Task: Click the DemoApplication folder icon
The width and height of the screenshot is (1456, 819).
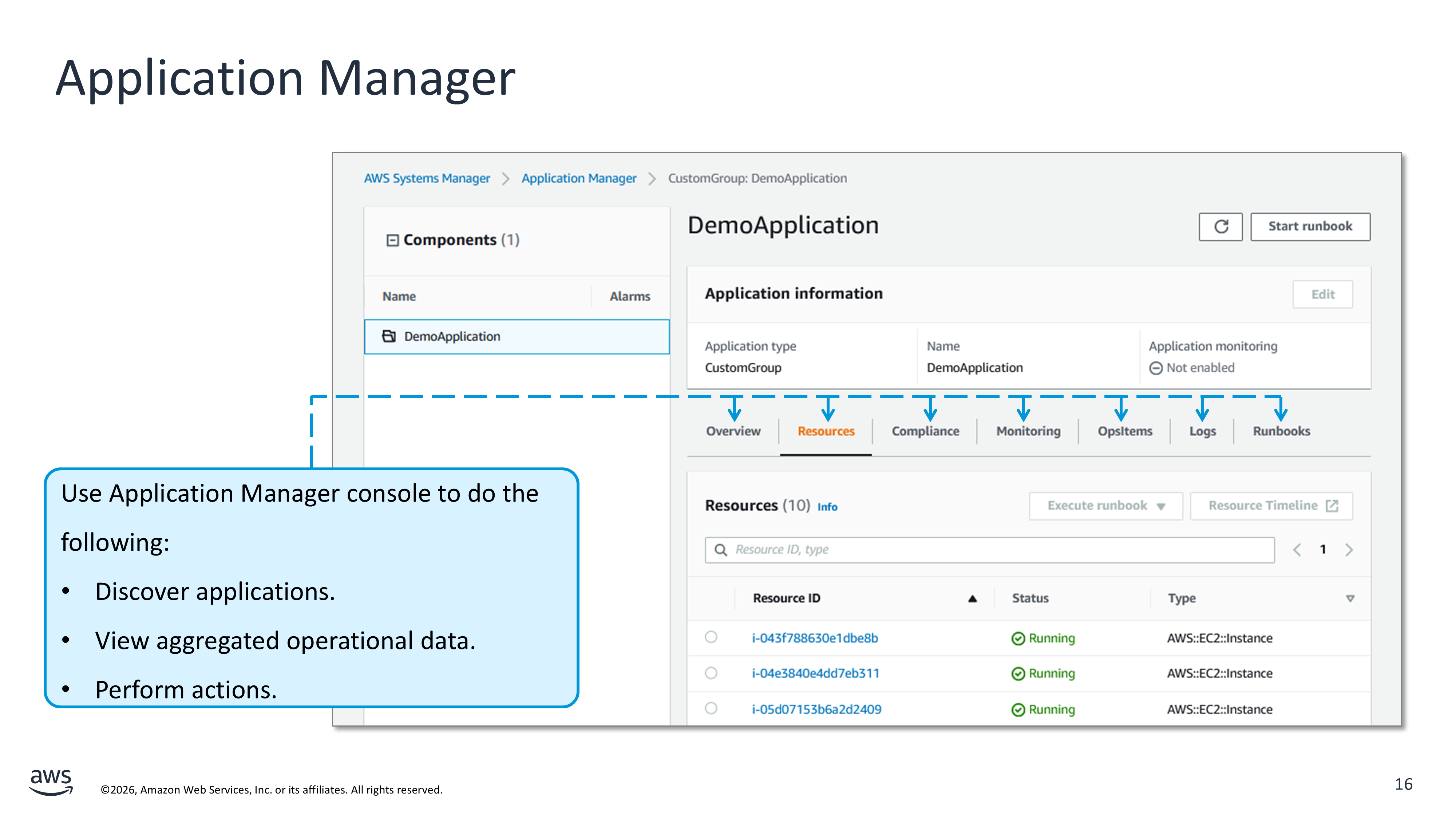Action: 389,336
